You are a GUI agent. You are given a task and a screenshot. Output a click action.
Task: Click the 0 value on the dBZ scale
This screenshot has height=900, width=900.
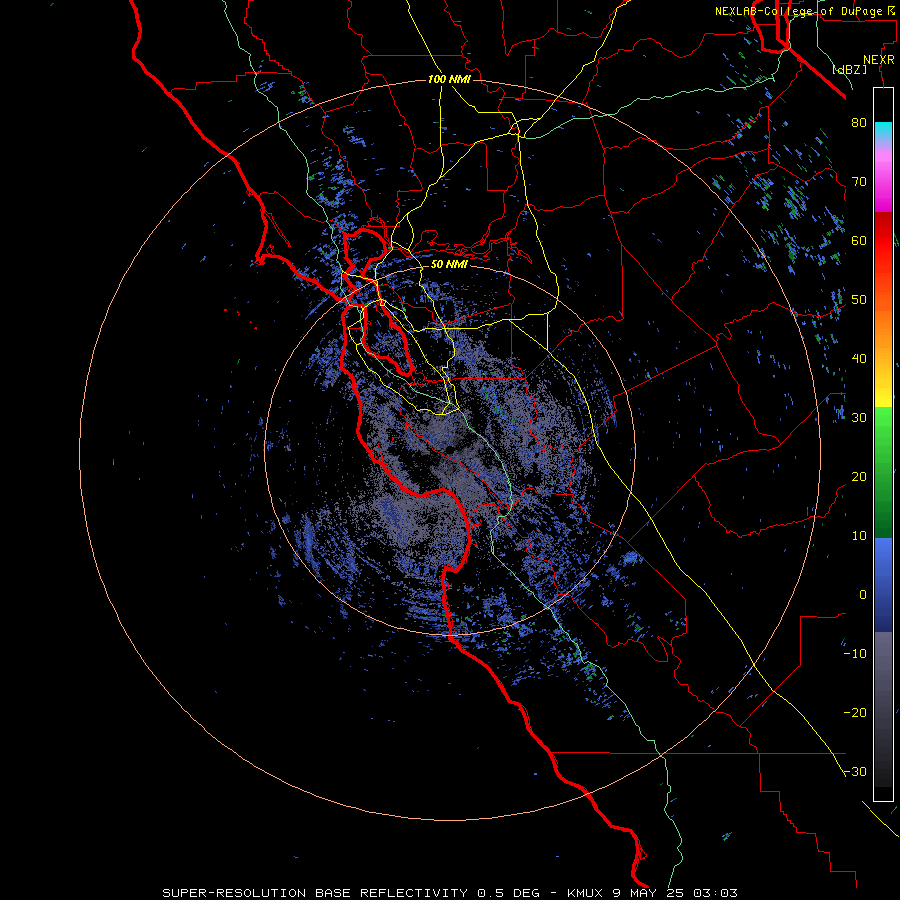(x=863, y=595)
